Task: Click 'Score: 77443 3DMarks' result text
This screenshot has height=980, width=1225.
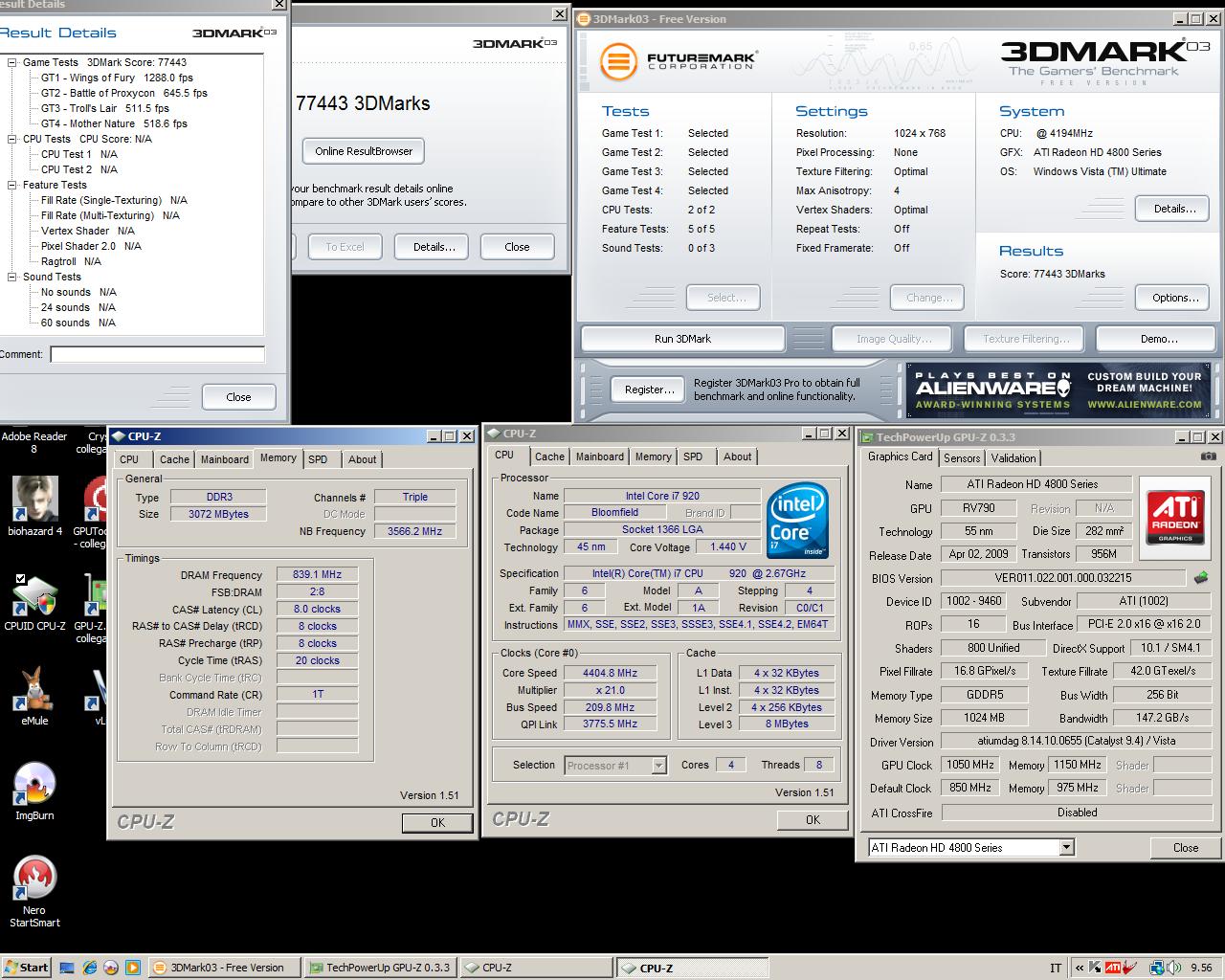Action: 1053,274
